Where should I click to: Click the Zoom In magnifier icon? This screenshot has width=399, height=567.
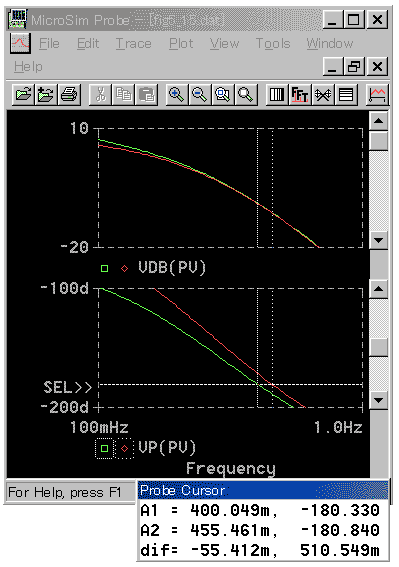point(177,95)
